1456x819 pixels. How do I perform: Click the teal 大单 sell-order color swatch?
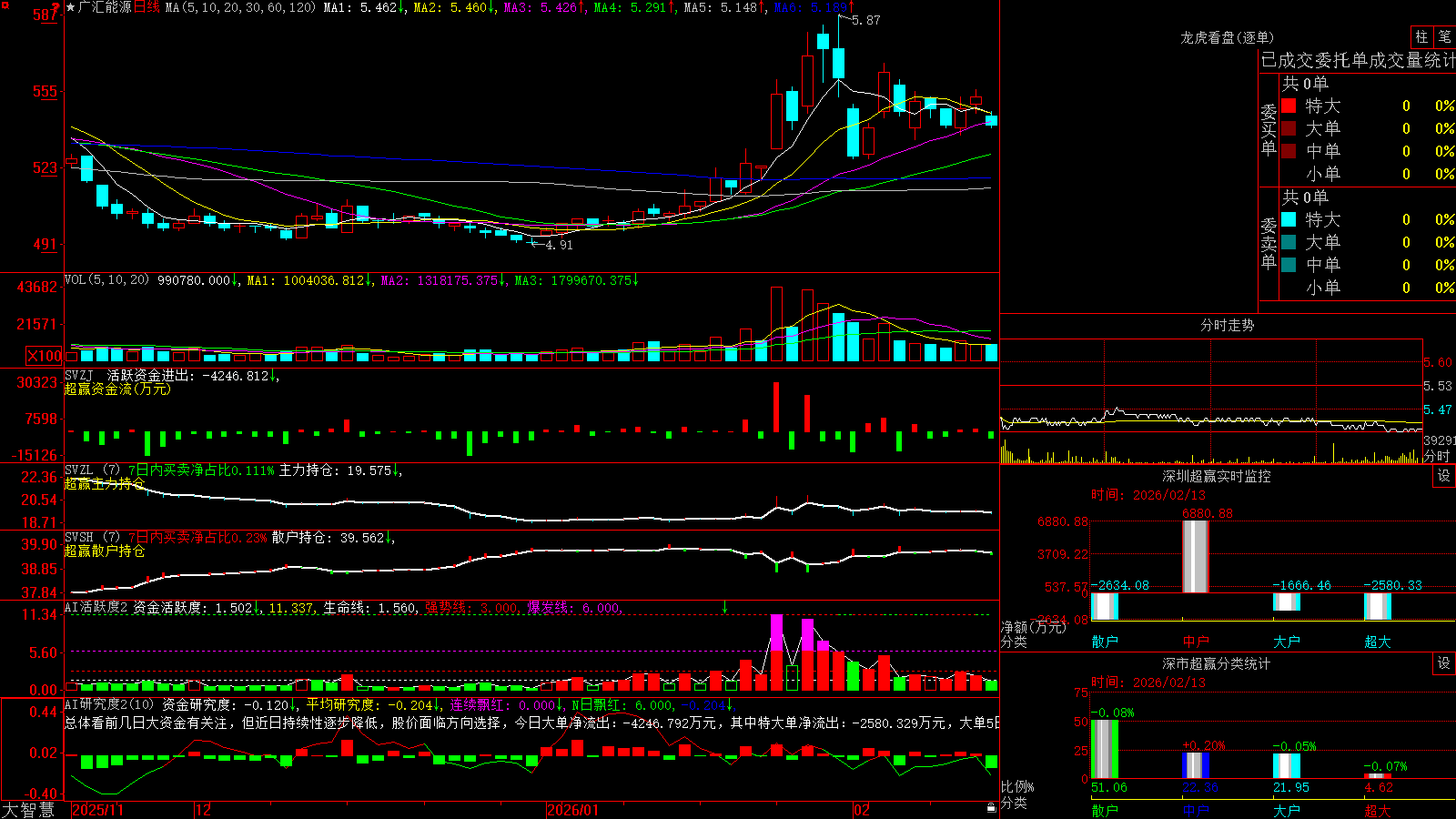1289,242
